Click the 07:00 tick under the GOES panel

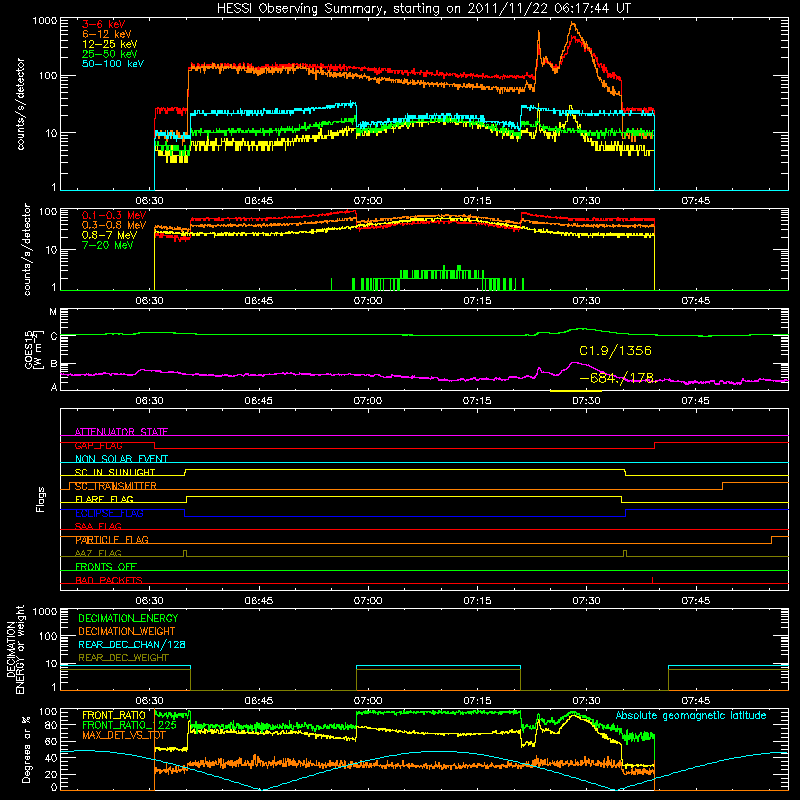[x=368, y=401]
